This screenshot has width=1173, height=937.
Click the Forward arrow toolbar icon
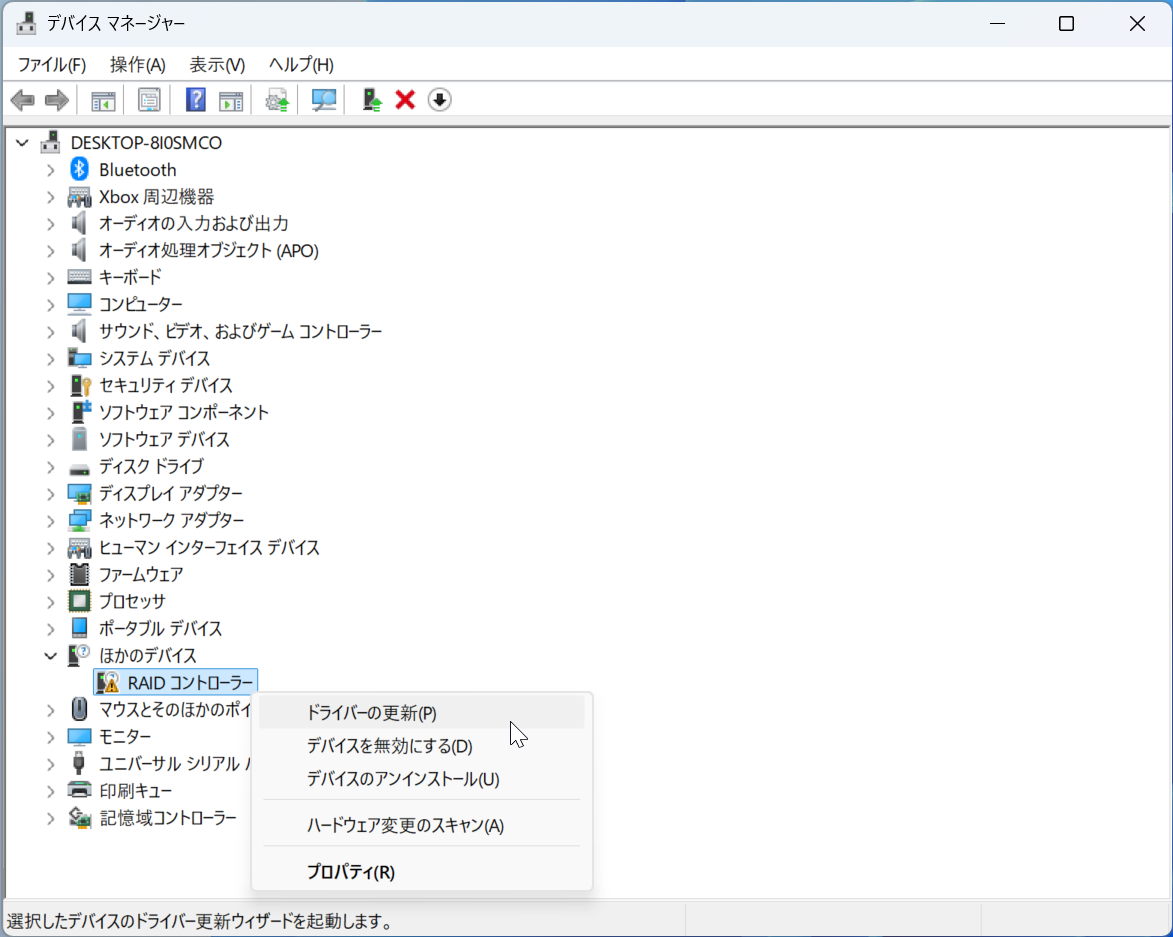tap(58, 99)
